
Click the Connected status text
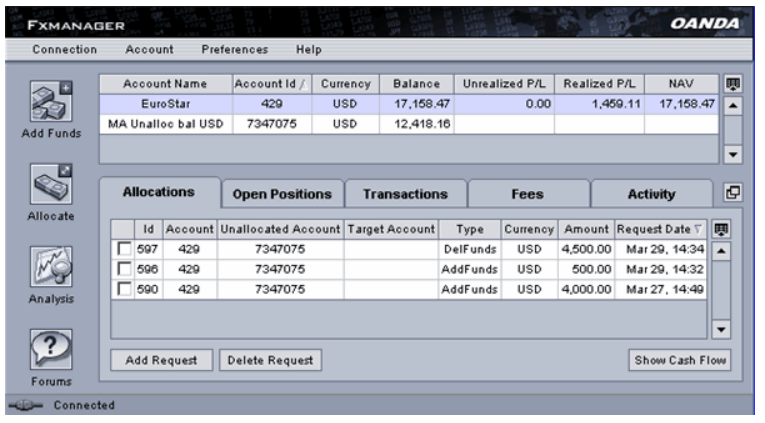click(x=84, y=405)
